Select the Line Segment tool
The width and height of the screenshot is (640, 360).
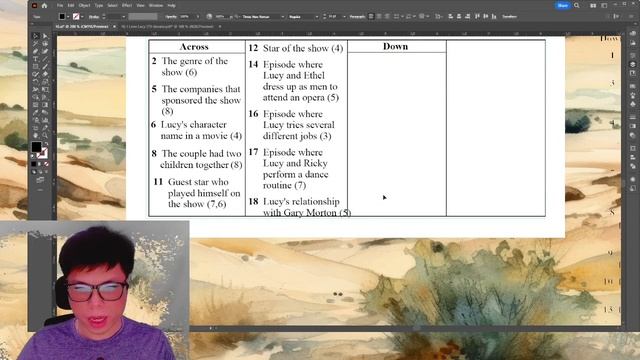tap(45, 59)
